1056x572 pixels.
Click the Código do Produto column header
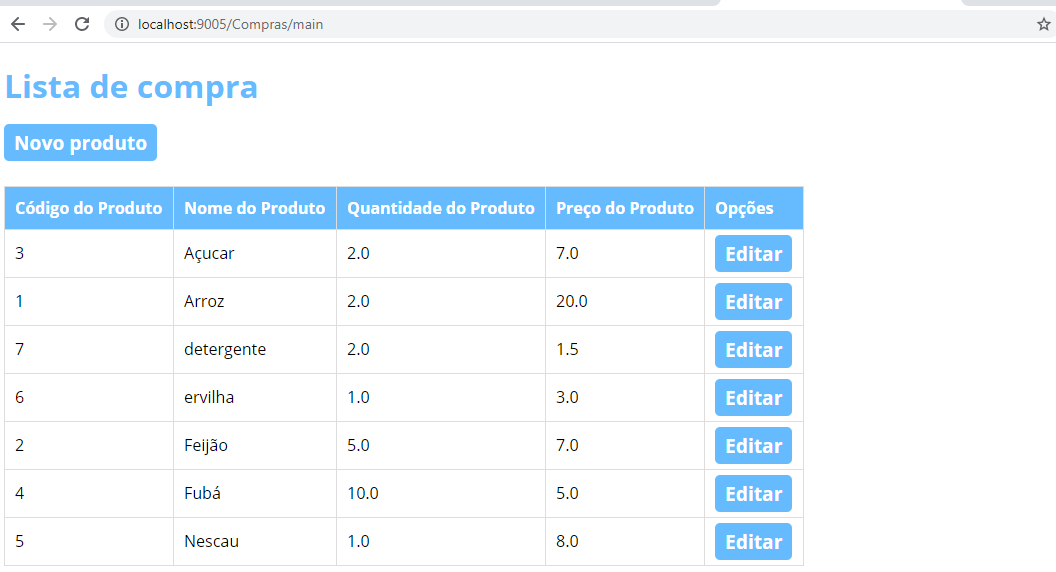89,208
